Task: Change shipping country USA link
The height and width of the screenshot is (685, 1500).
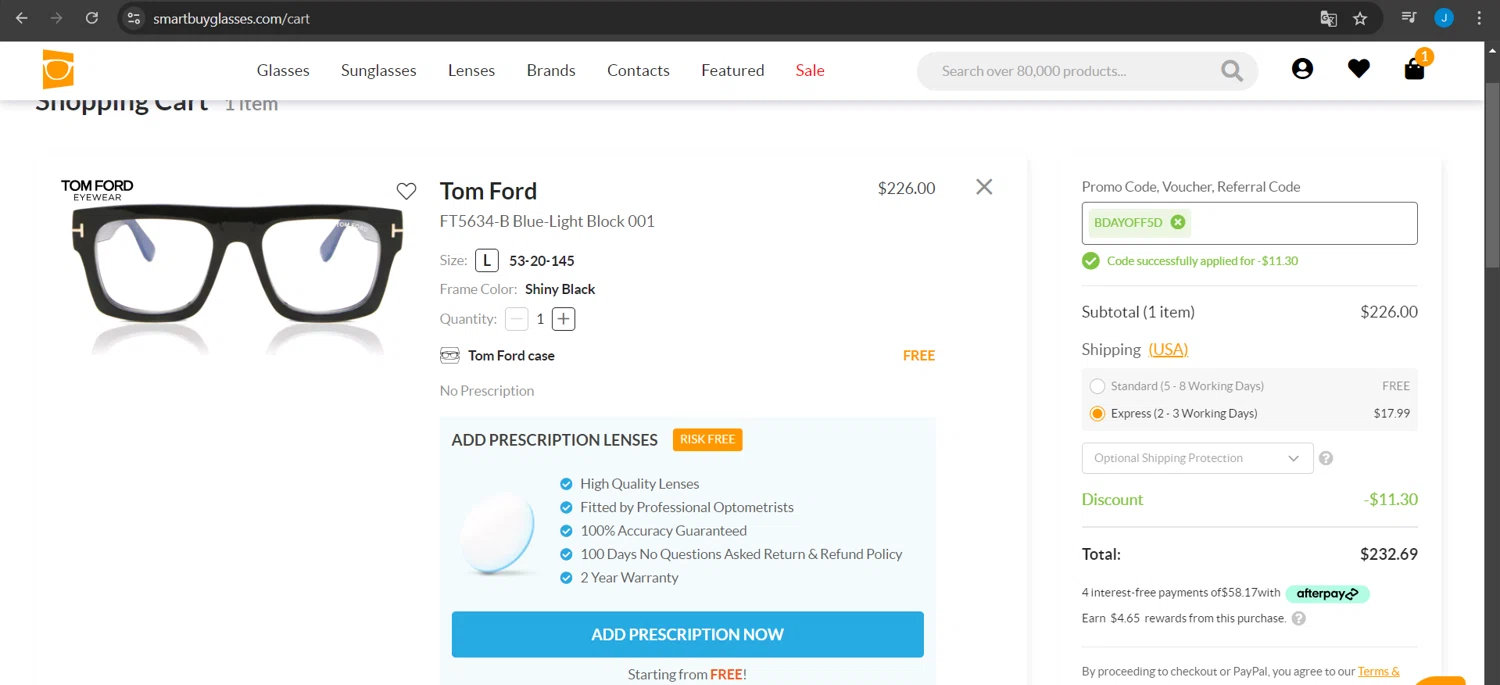Action: [x=1168, y=349]
